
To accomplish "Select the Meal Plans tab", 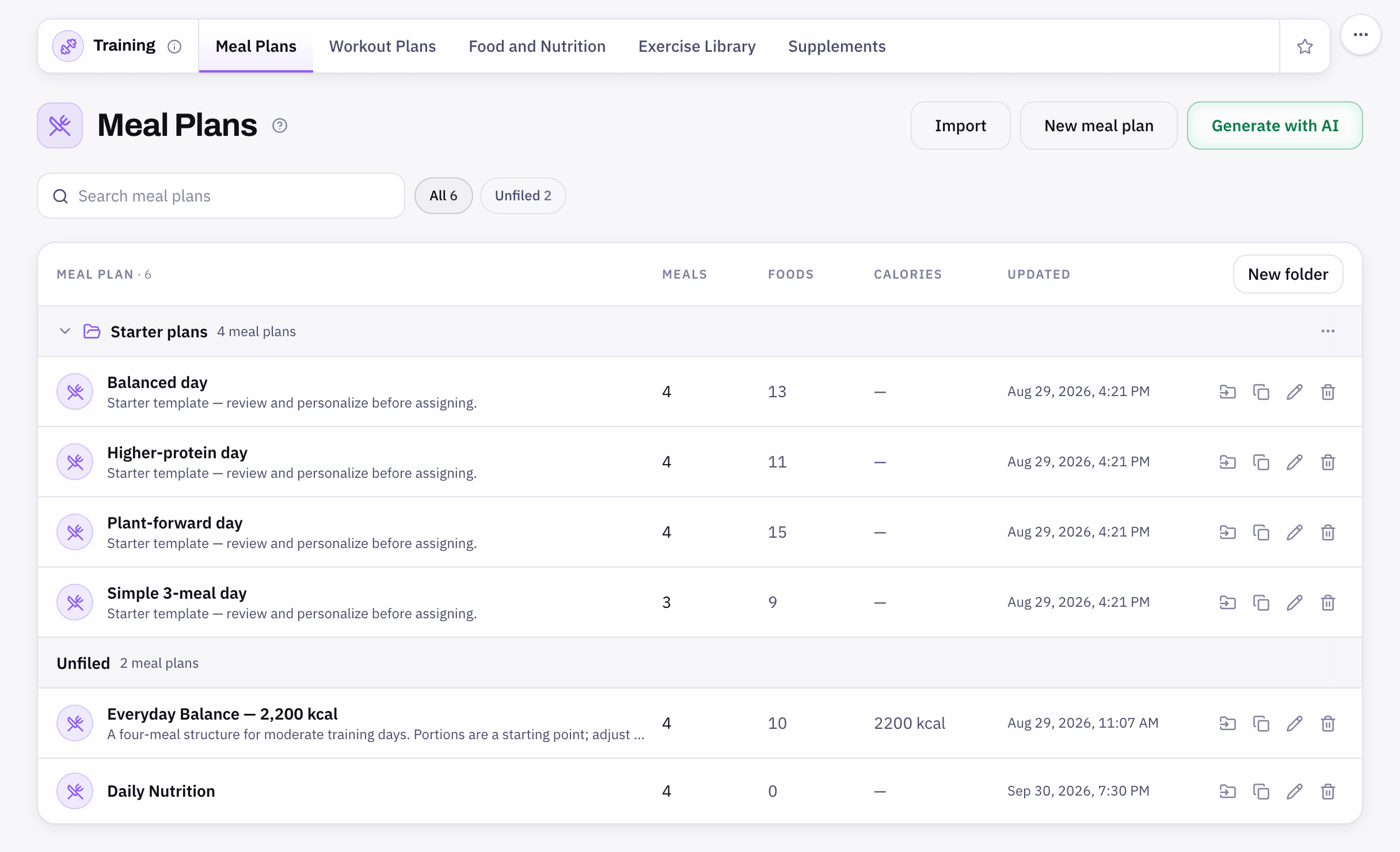I will 256,46.
